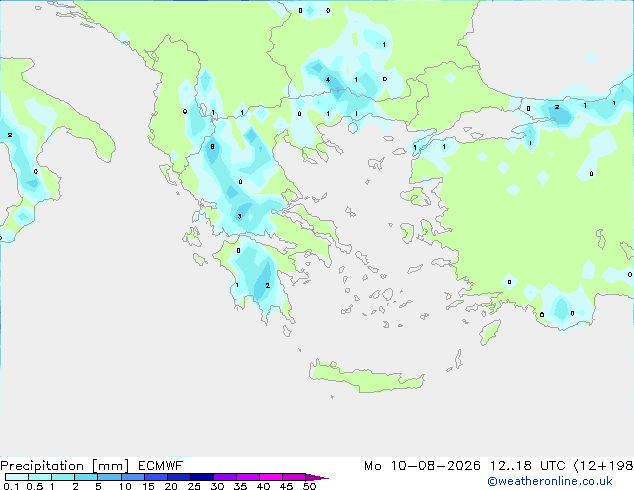Pick the 0.5 to 1 legend swatch
The height and width of the screenshot is (490, 634).
tap(40, 477)
